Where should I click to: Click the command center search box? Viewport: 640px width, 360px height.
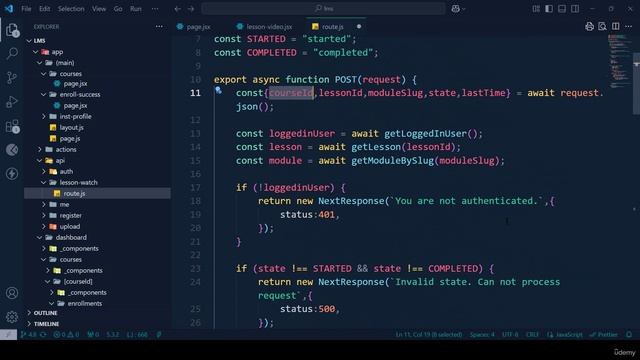pos(323,9)
